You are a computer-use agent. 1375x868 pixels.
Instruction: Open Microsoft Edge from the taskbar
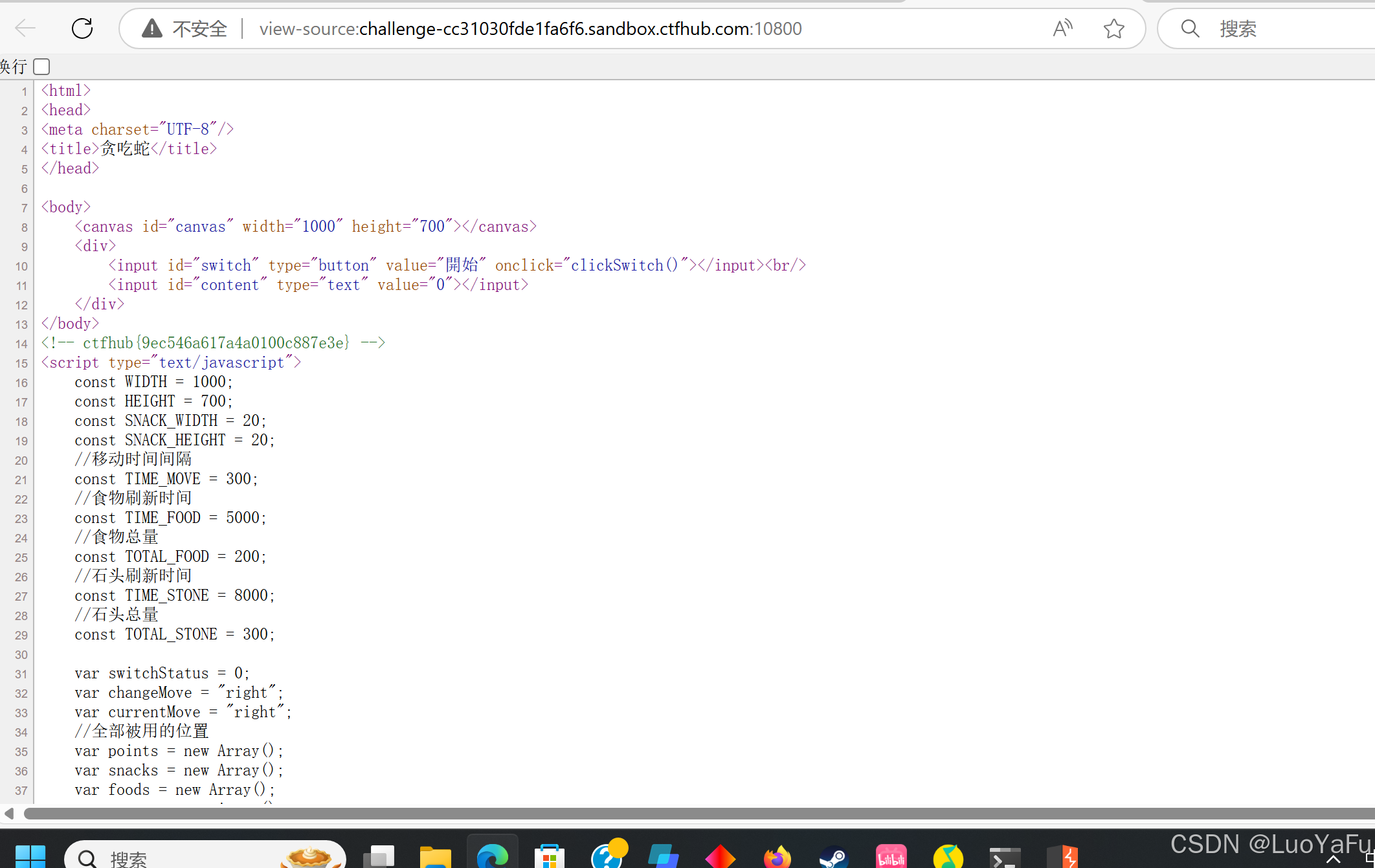[x=492, y=856]
